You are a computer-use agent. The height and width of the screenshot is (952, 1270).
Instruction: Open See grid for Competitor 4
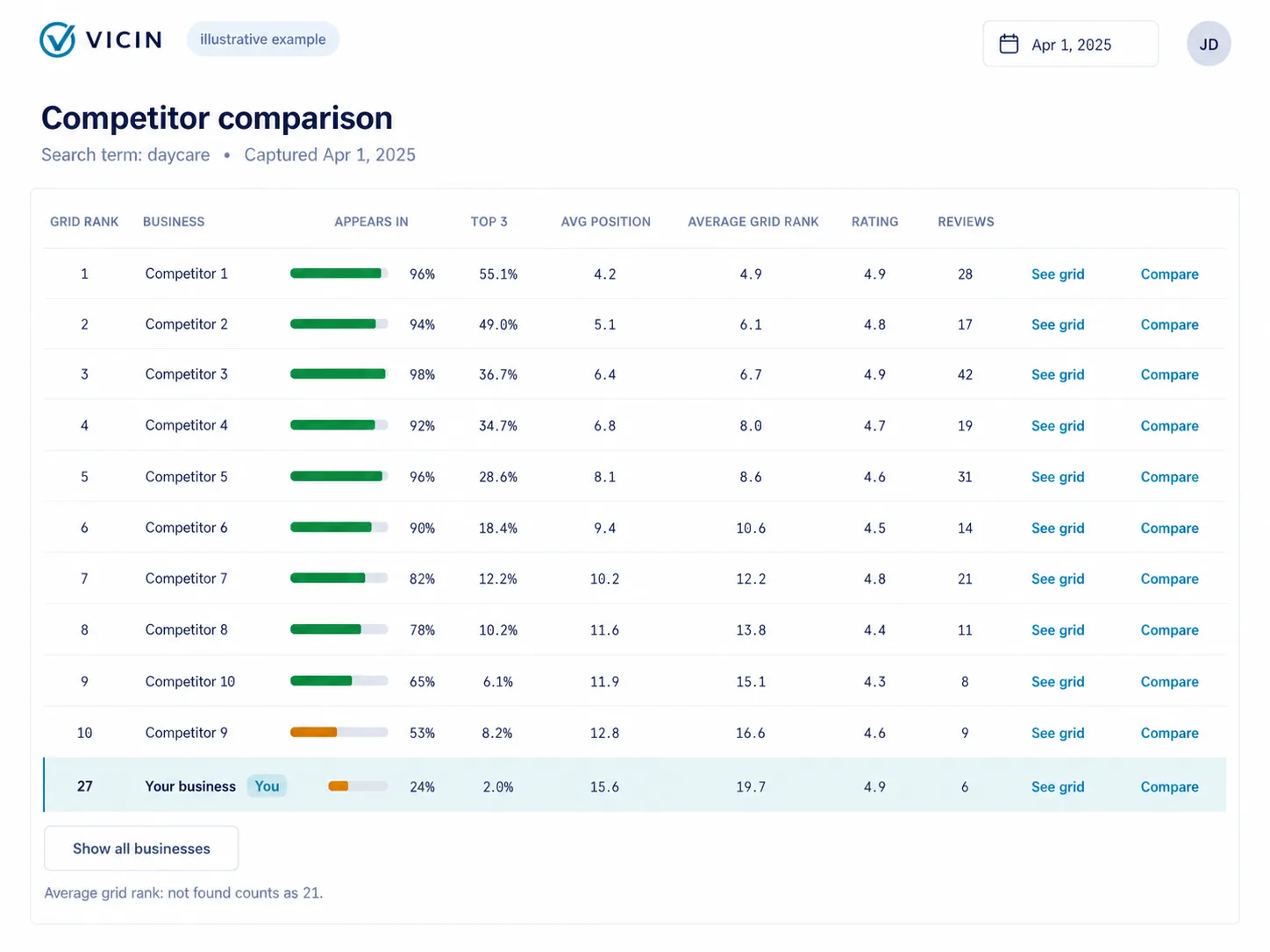point(1058,426)
